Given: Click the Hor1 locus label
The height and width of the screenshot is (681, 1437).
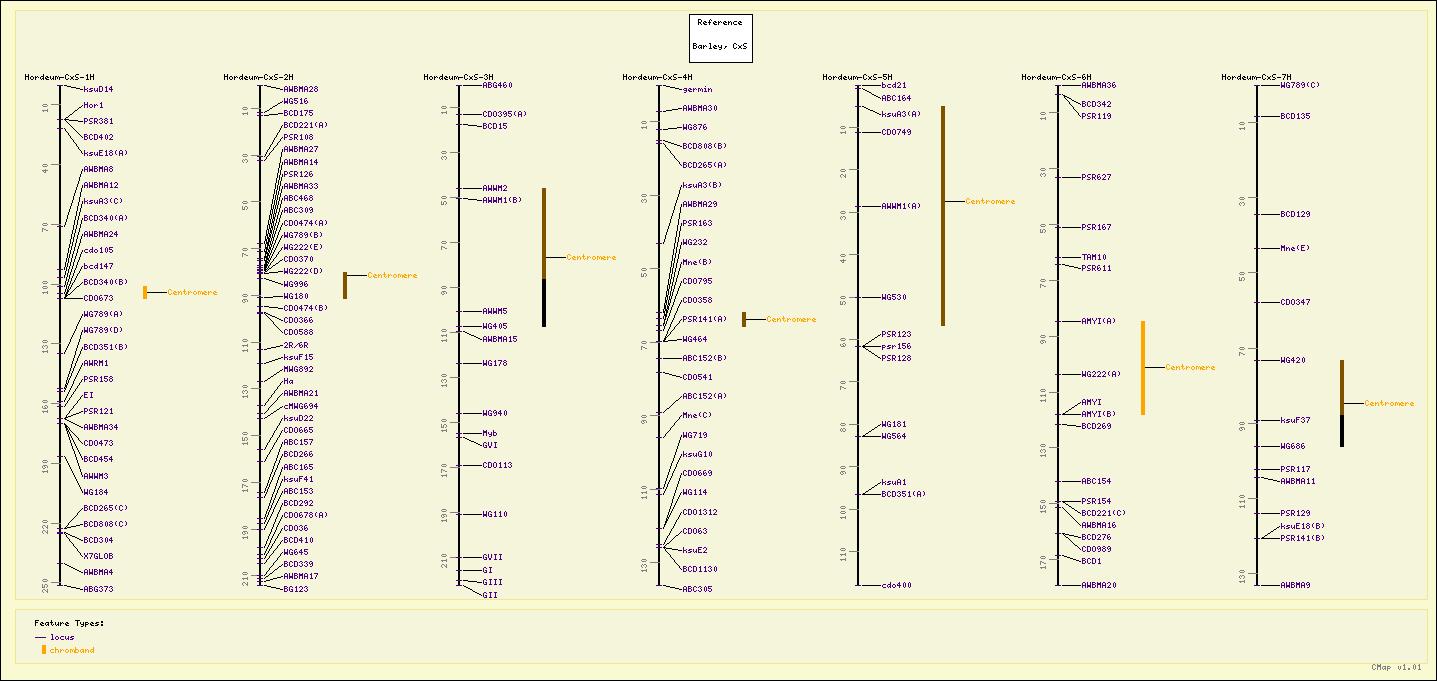Looking at the screenshot, I should point(93,105).
